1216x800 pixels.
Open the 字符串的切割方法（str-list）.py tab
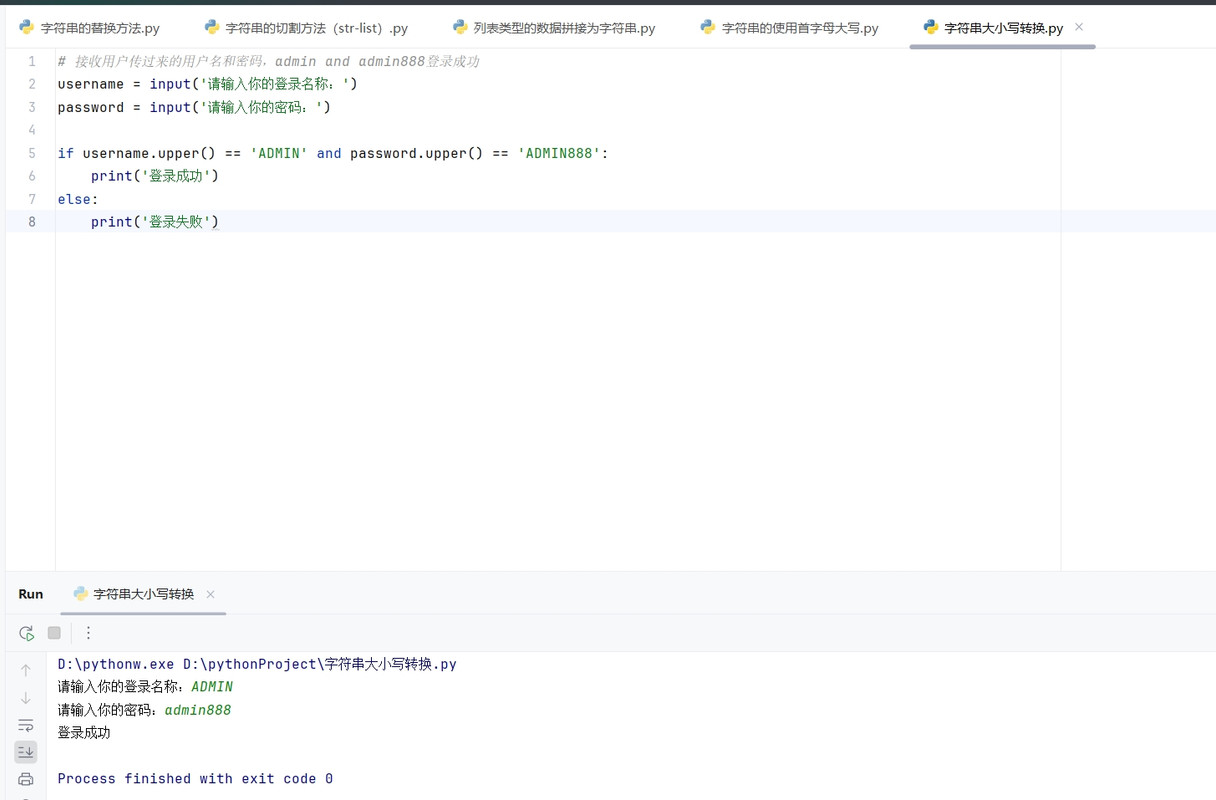(x=307, y=28)
